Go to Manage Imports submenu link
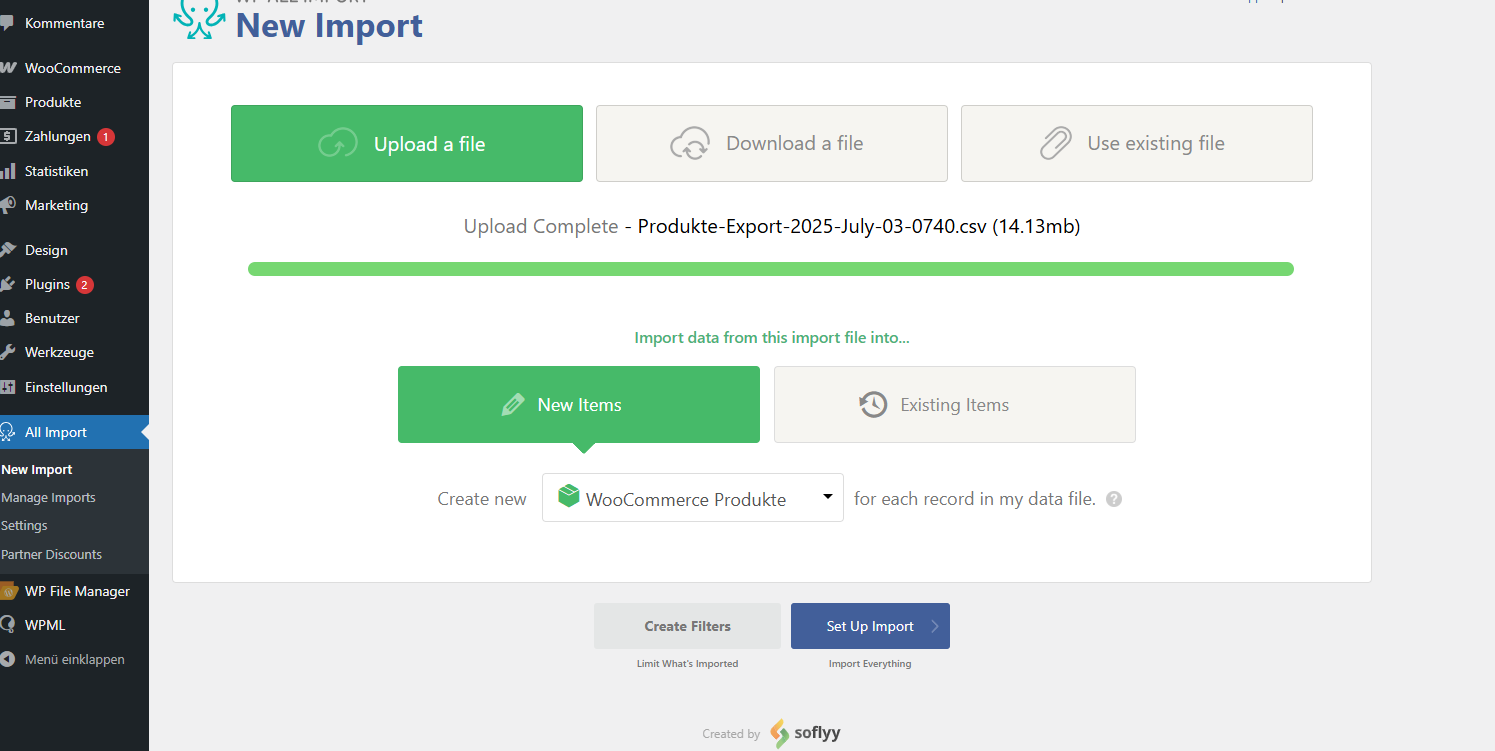1495x751 pixels. 48,497
